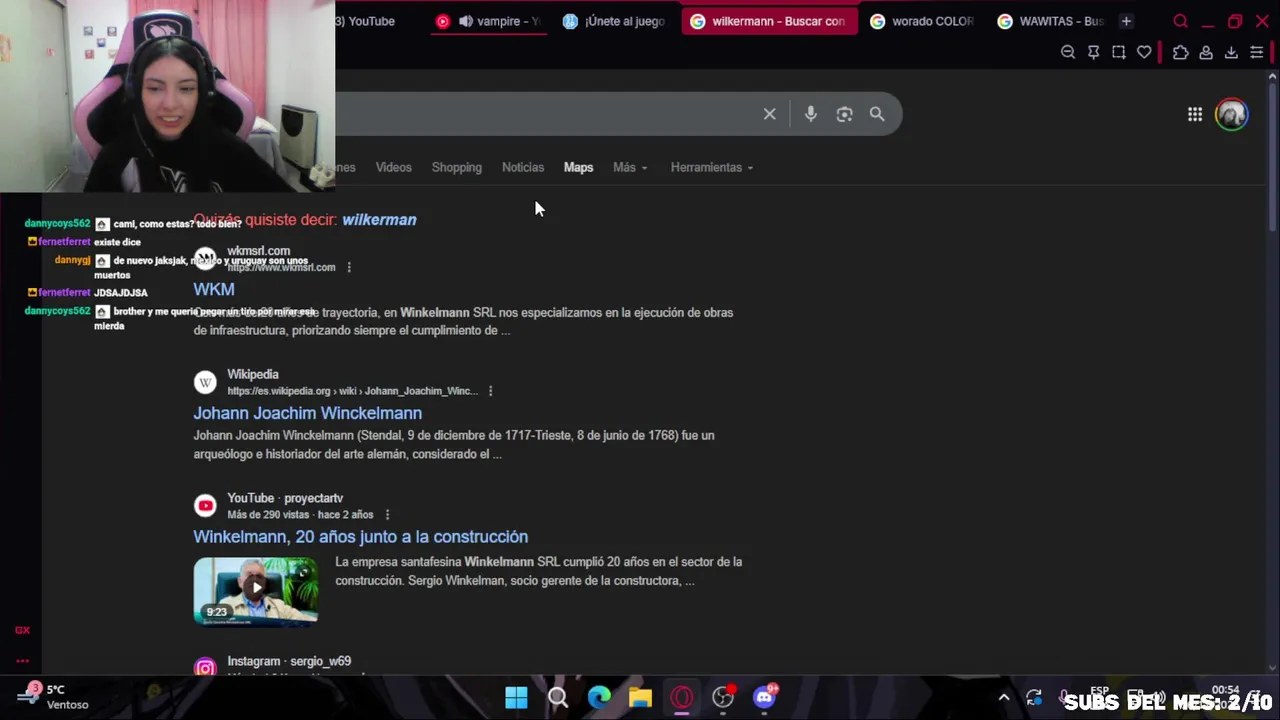
Task: Open File Explorer from taskbar
Action: point(641,697)
